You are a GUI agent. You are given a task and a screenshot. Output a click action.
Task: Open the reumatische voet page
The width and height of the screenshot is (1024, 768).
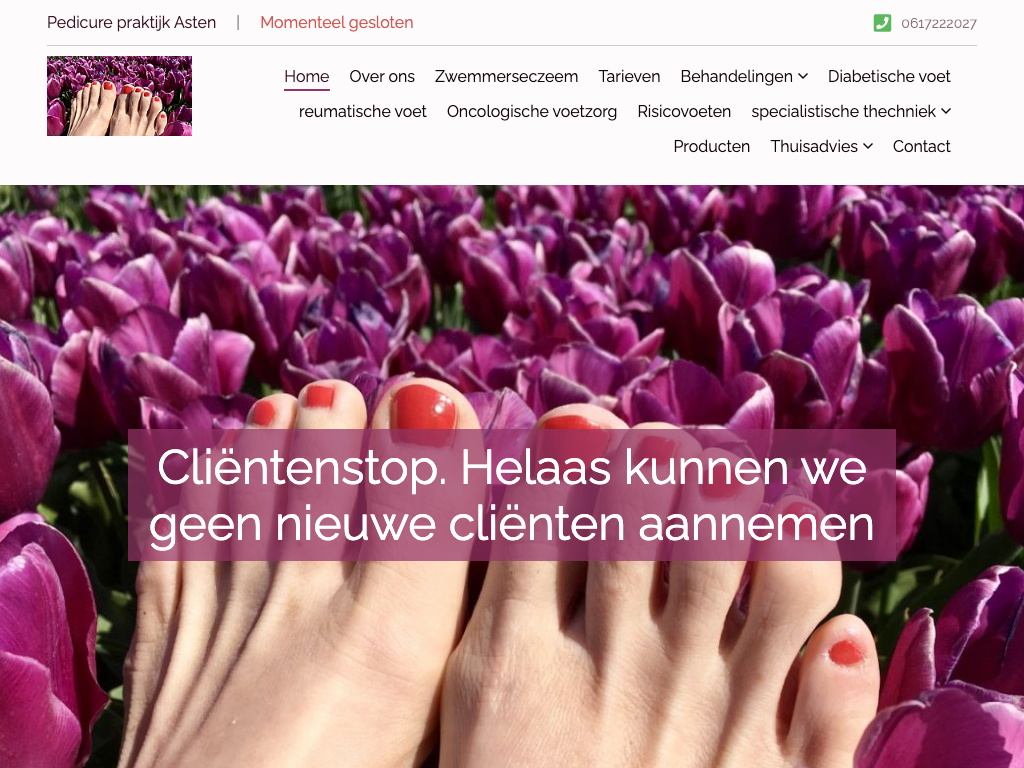tap(363, 112)
